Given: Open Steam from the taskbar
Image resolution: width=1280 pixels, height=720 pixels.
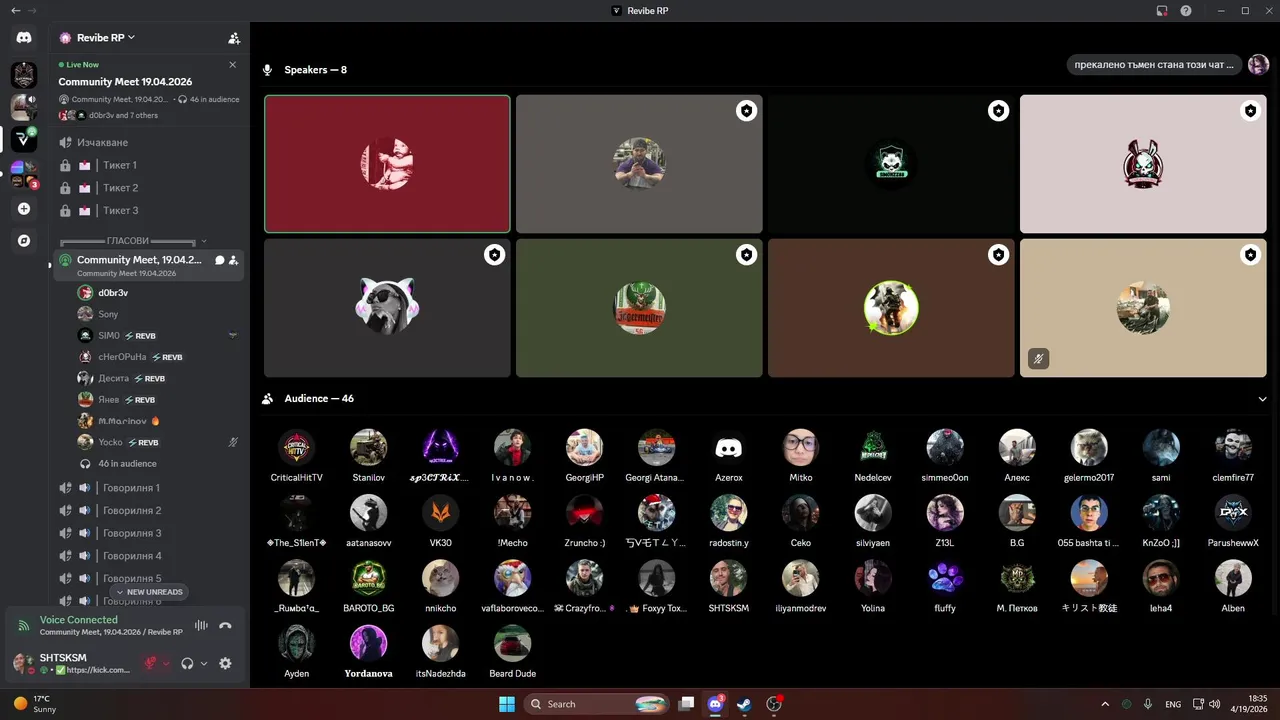Looking at the screenshot, I should [x=743, y=703].
